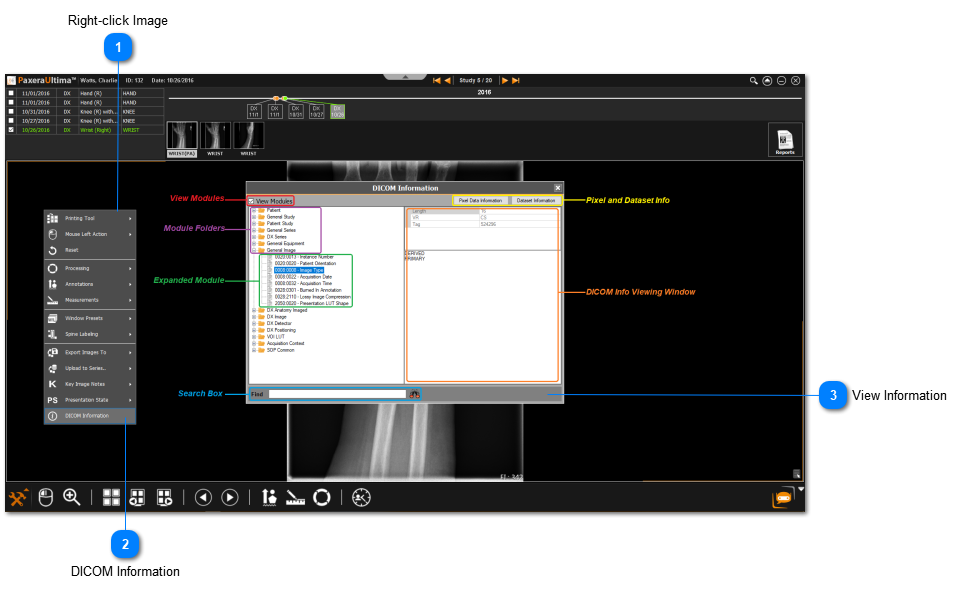Open Annotations submenu in context menu
This screenshot has width=963, height=595.
88,284
